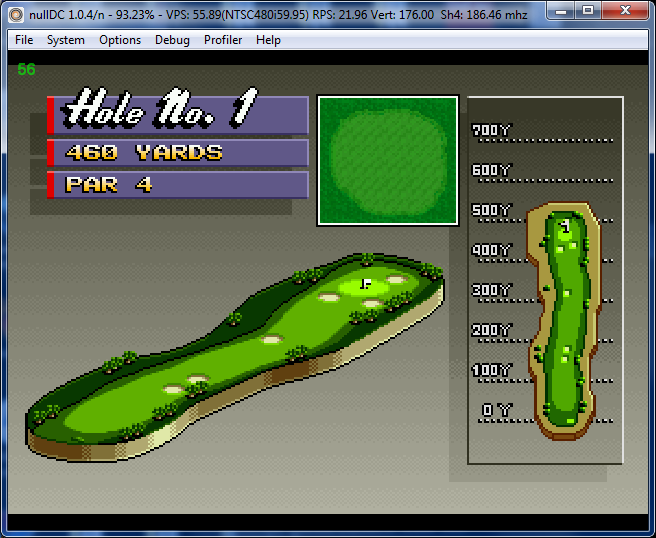This screenshot has height=538, width=656.
Task: Click the 400Y distance marker
Action: pos(491,250)
